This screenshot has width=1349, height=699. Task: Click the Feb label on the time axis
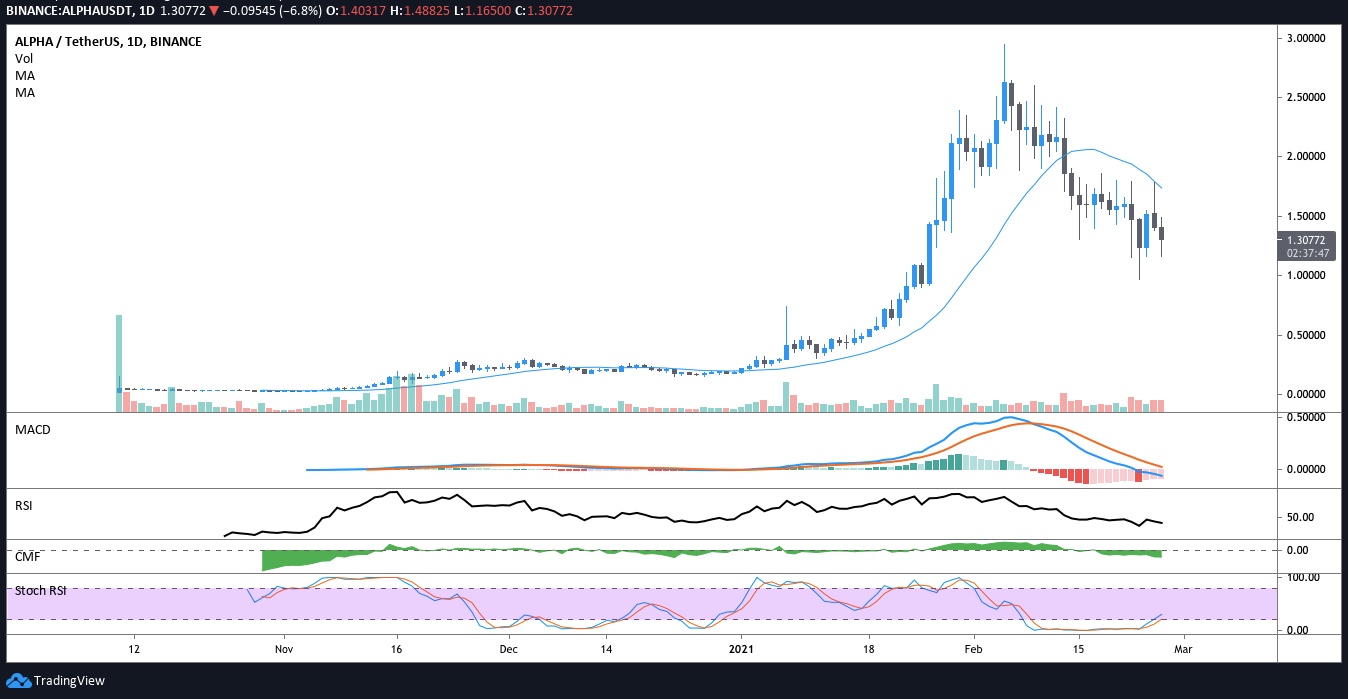coord(976,650)
